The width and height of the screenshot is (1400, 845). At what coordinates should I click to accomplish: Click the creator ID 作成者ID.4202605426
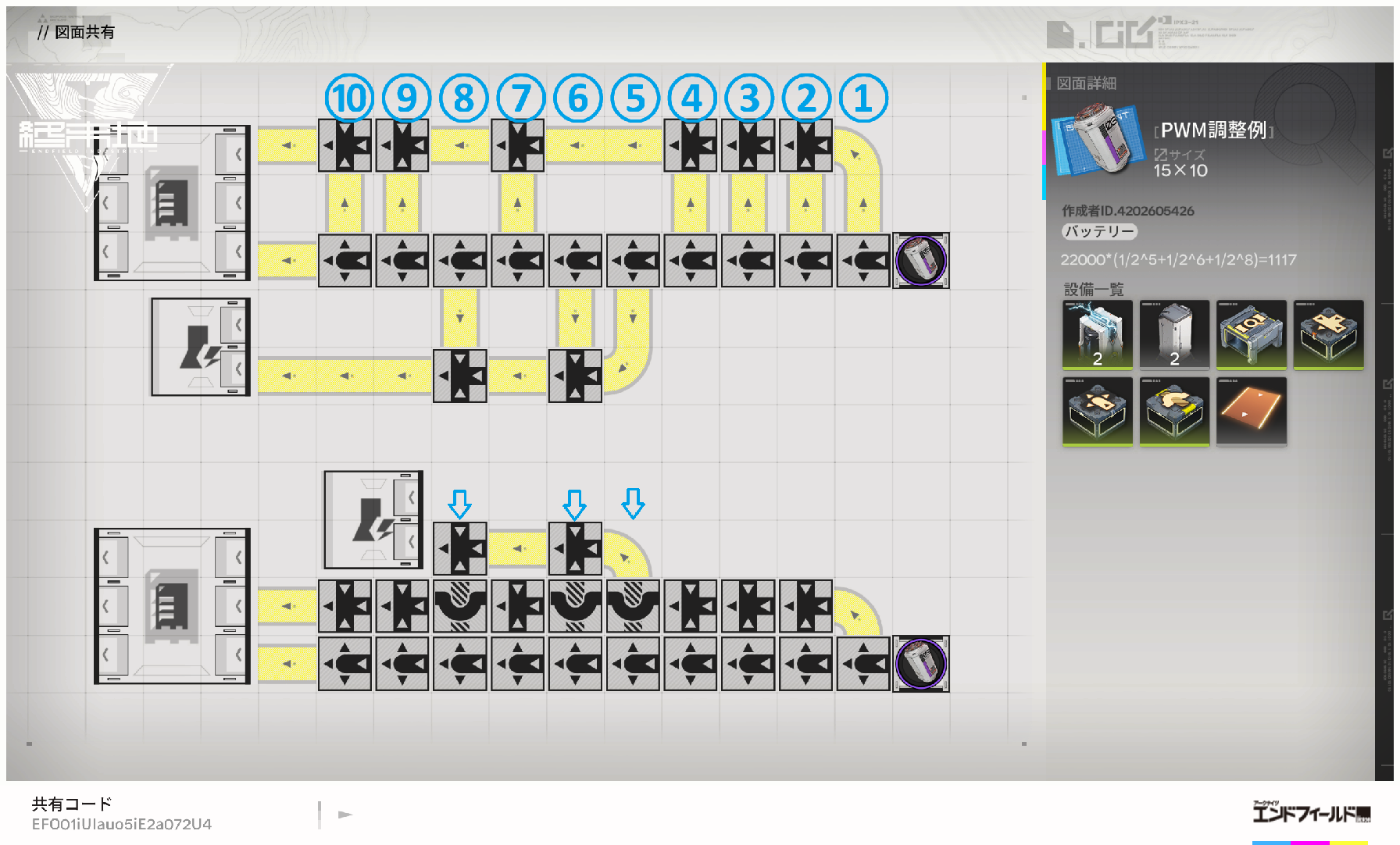point(1127,211)
